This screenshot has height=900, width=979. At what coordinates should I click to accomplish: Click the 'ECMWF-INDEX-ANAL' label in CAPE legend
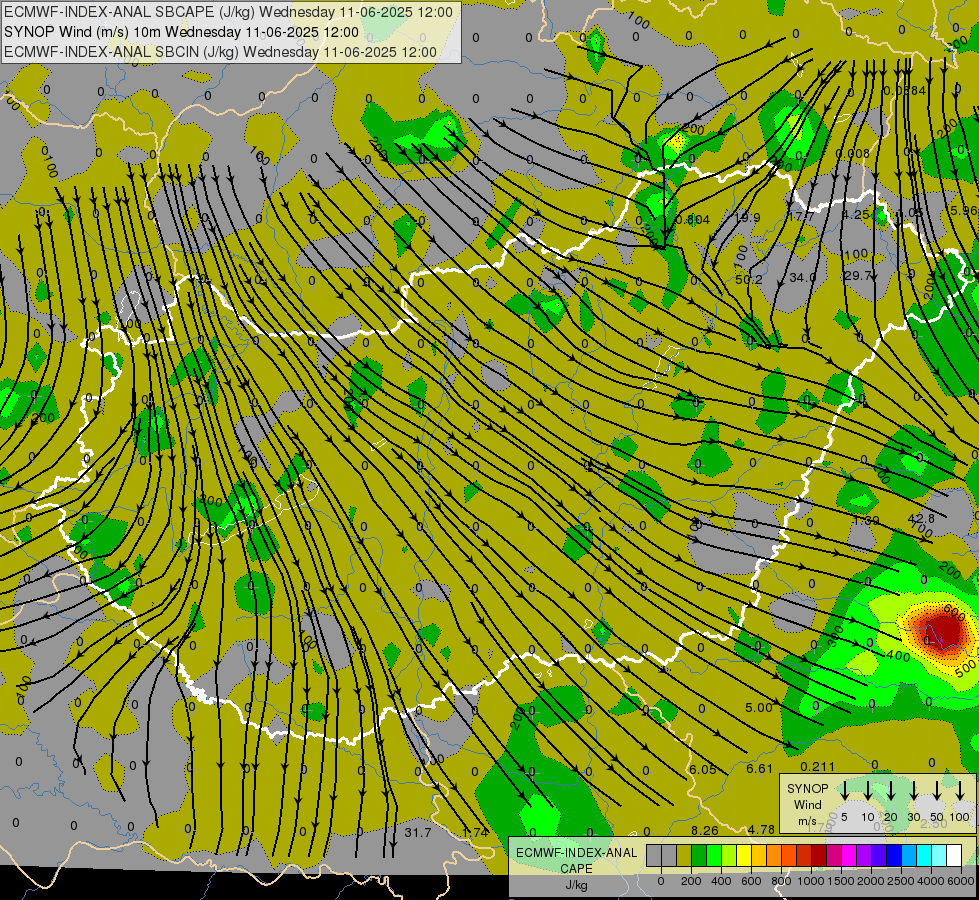[x=576, y=853]
